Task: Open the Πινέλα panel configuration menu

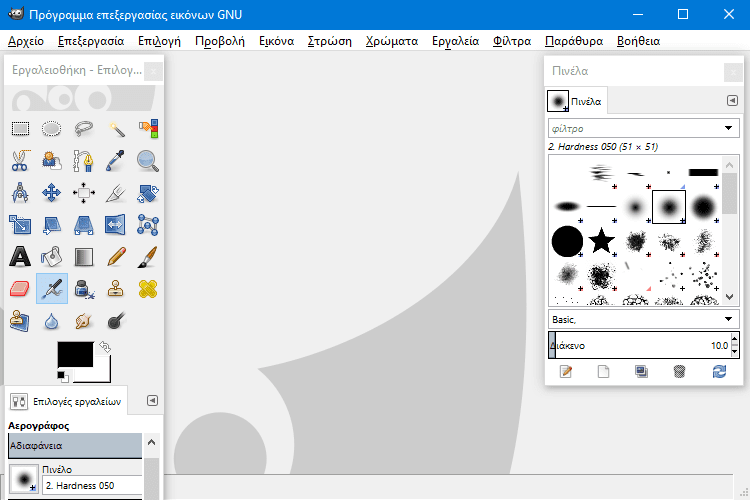Action: tap(732, 101)
